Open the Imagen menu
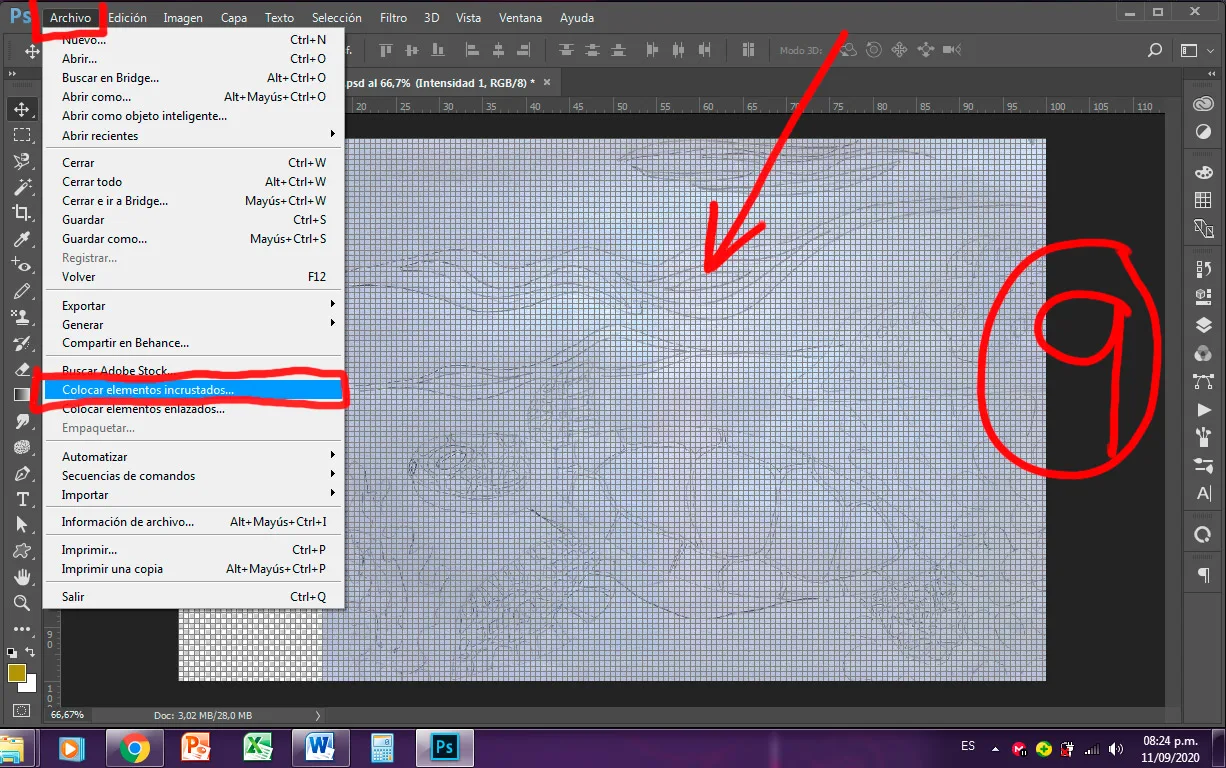Screen dimensions: 1226x768 pos(183,18)
